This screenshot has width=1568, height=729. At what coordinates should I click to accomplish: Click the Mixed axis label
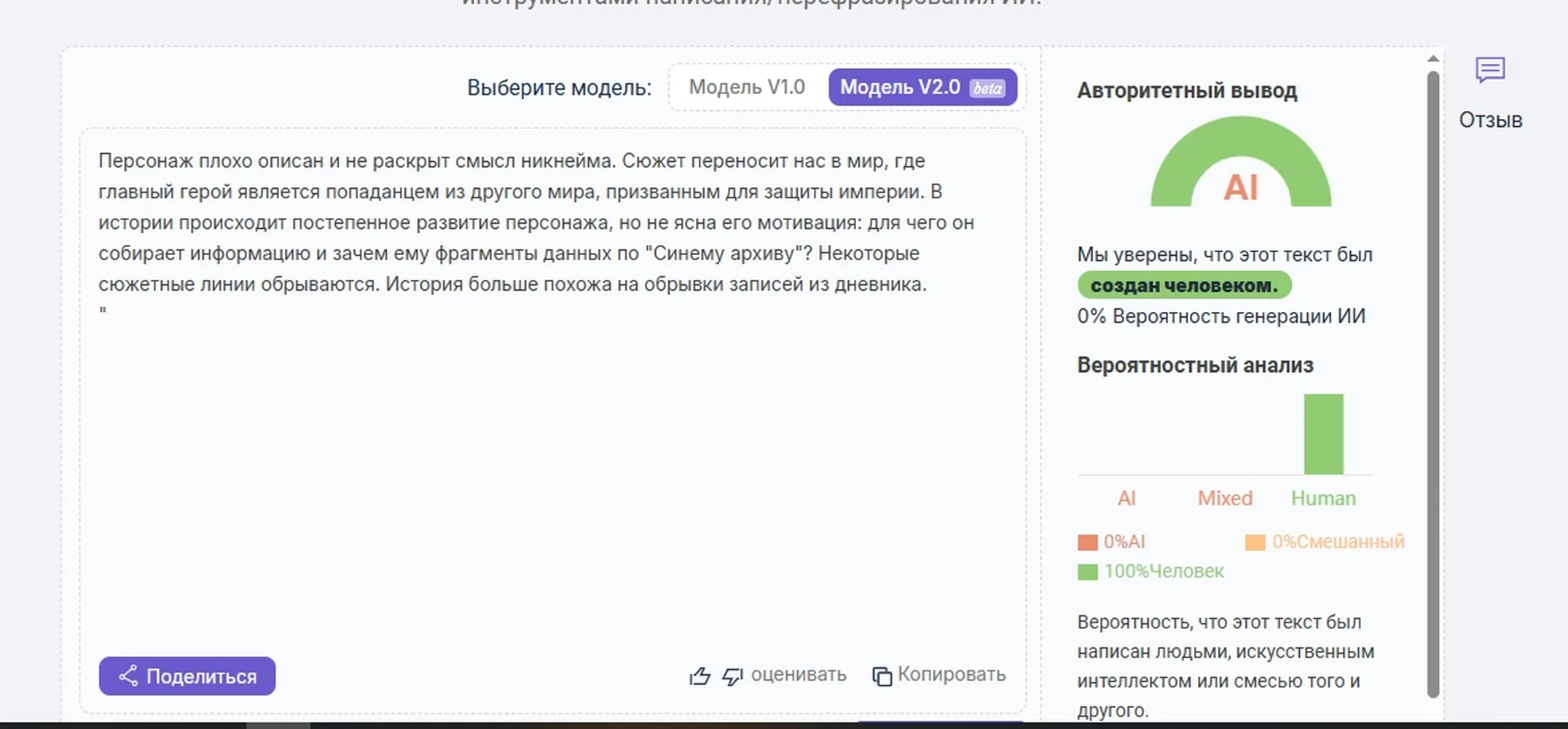pyautogui.click(x=1225, y=499)
